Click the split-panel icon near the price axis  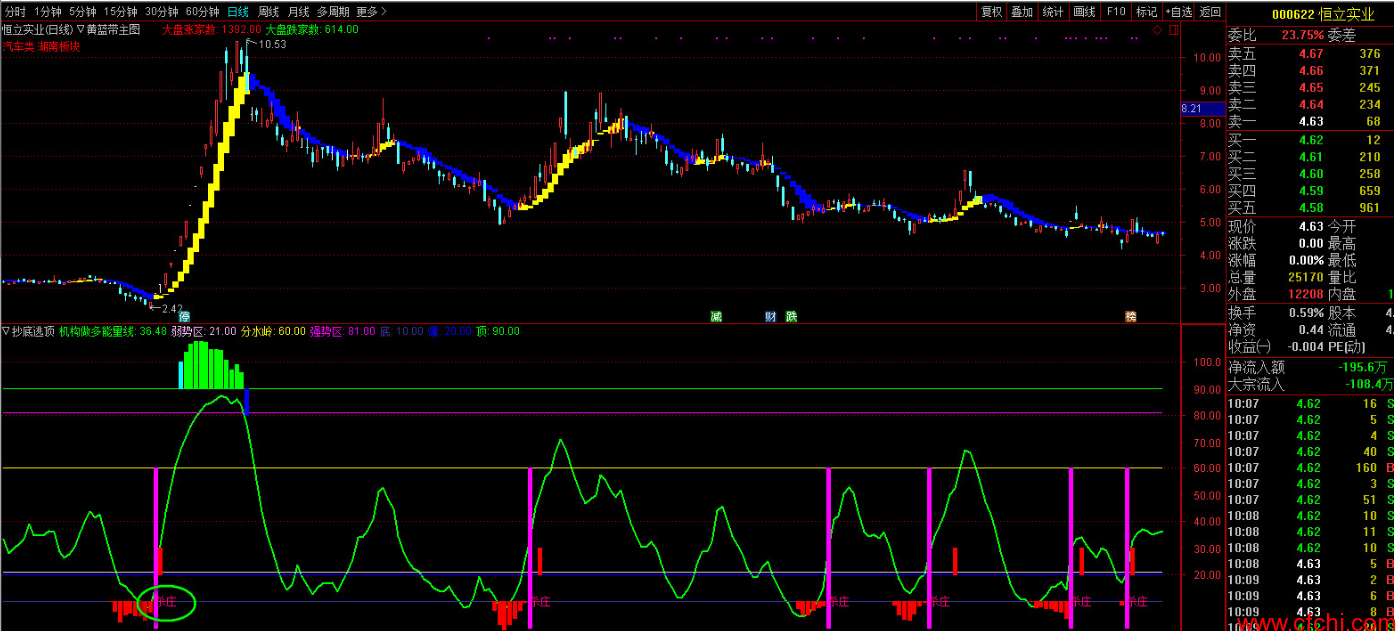[1173, 30]
